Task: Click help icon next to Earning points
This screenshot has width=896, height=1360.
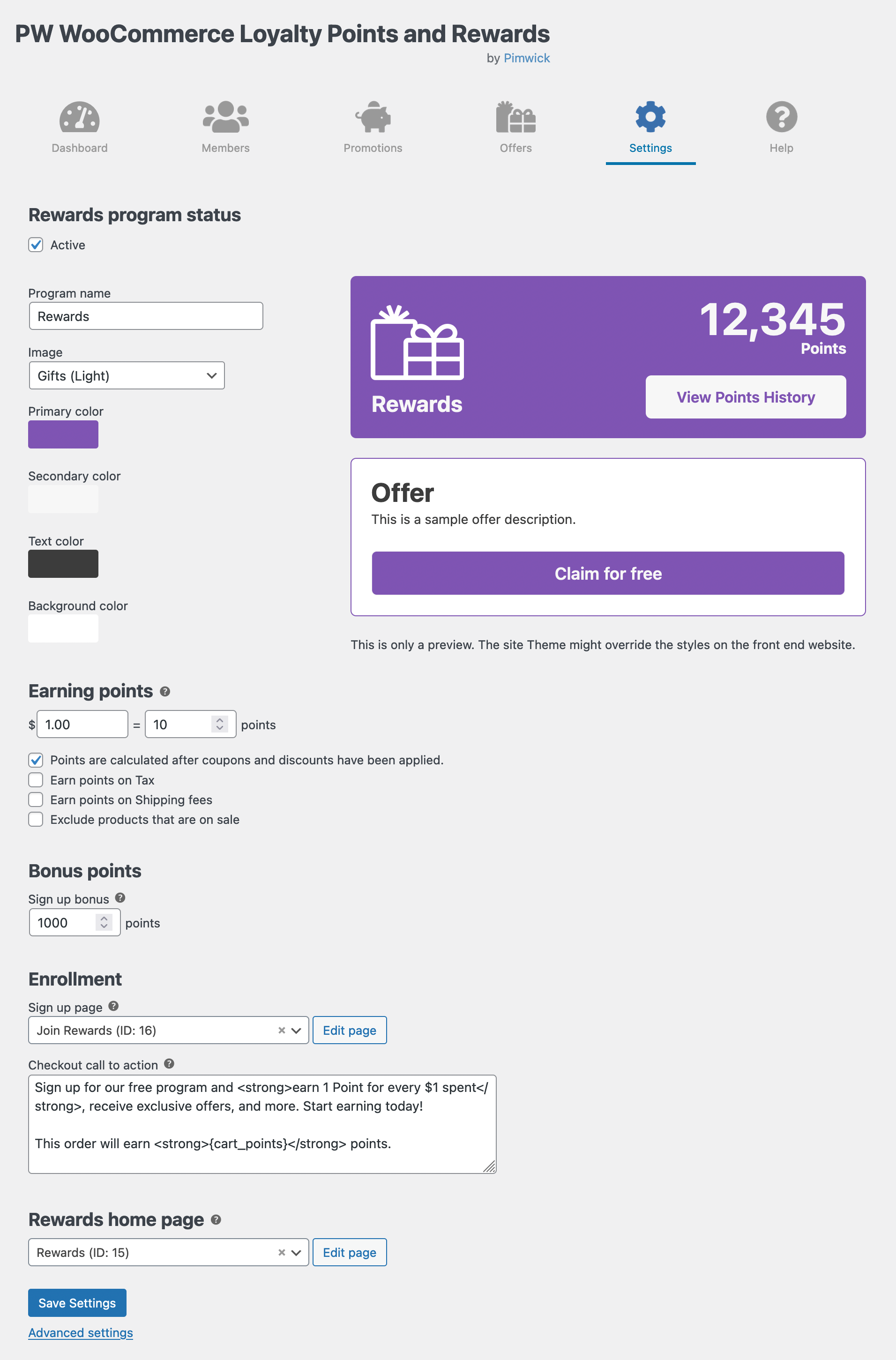Action: pyautogui.click(x=165, y=691)
